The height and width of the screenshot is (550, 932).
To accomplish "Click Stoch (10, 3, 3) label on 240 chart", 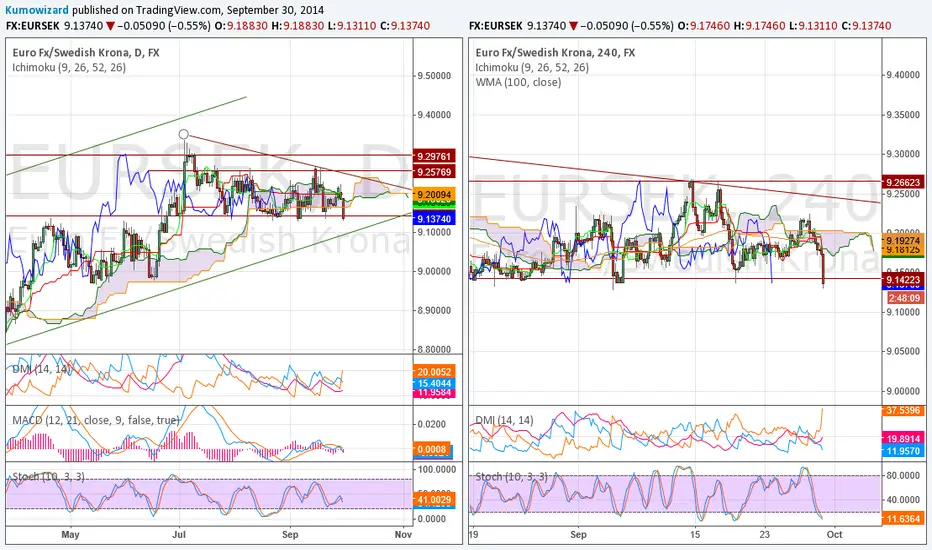I will (x=511, y=476).
